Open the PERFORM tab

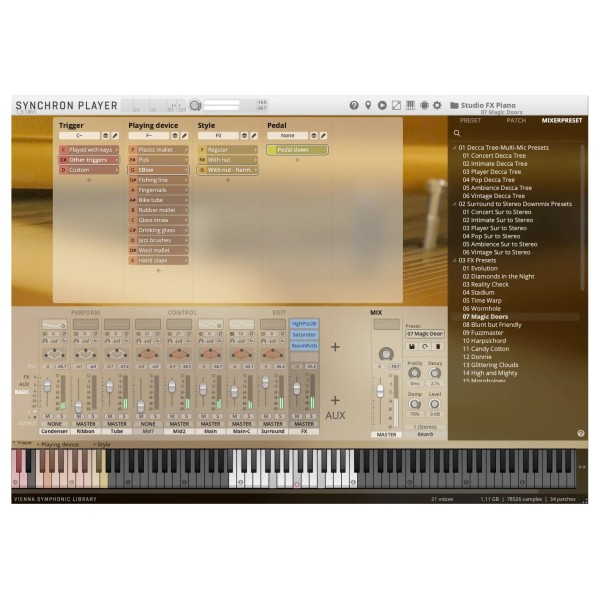[85, 313]
